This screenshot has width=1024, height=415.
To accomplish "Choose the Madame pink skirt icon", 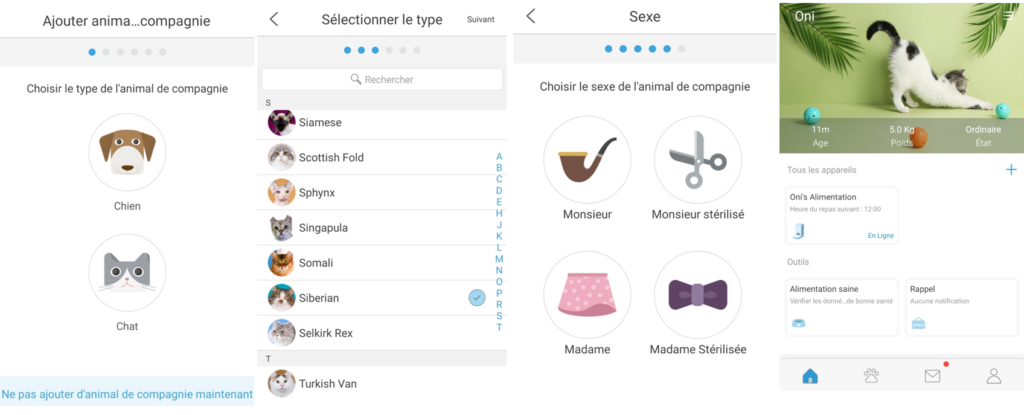I will click(x=587, y=295).
